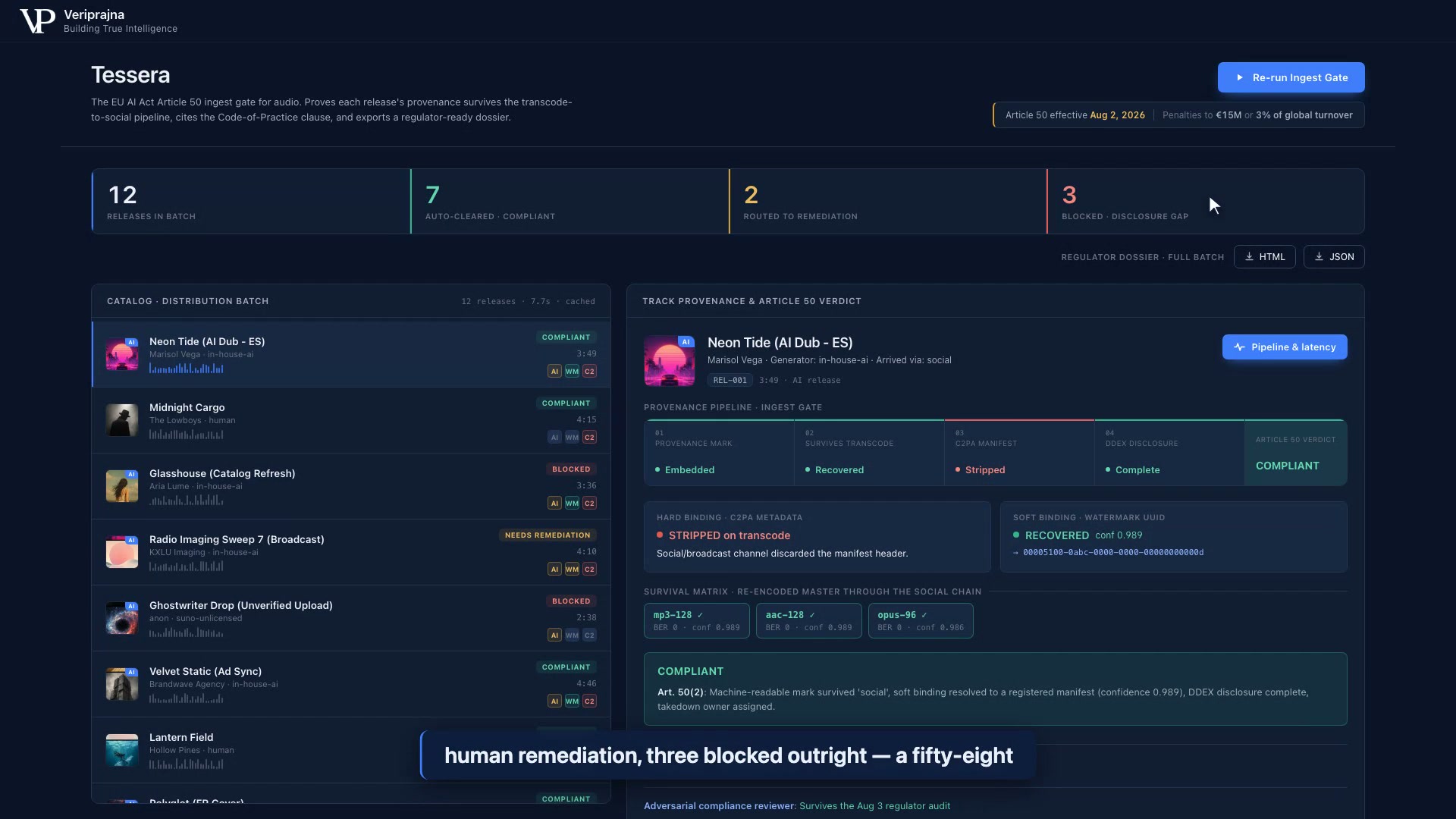Click the Neon Tide waveform preview
Screen dimensions: 1456x819
click(186, 369)
